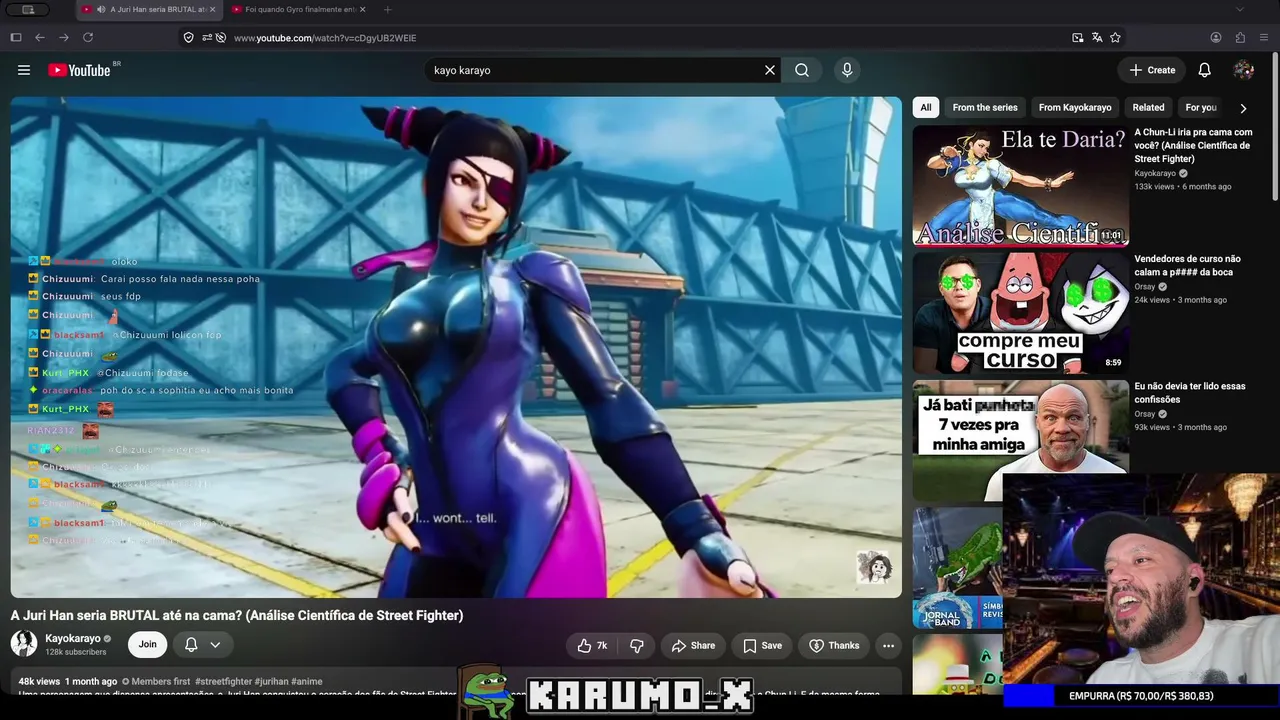Viewport: 1280px width, 720px height.
Task: Reload the current page
Action: (x=88, y=37)
